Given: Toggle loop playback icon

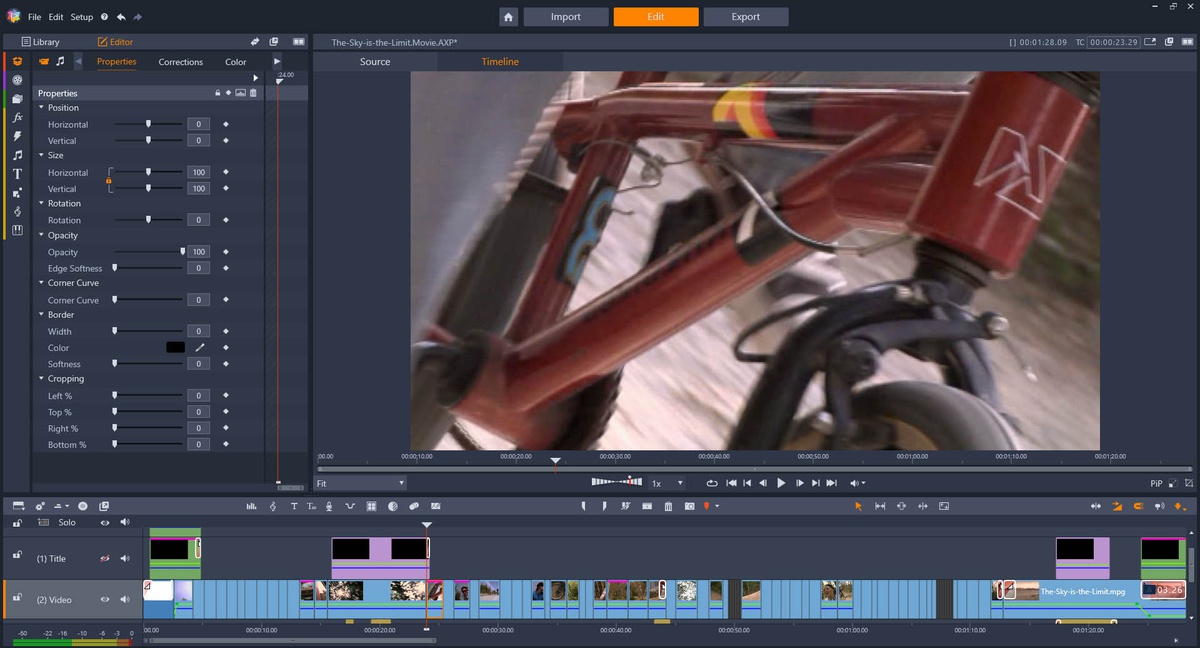Looking at the screenshot, I should point(711,483).
